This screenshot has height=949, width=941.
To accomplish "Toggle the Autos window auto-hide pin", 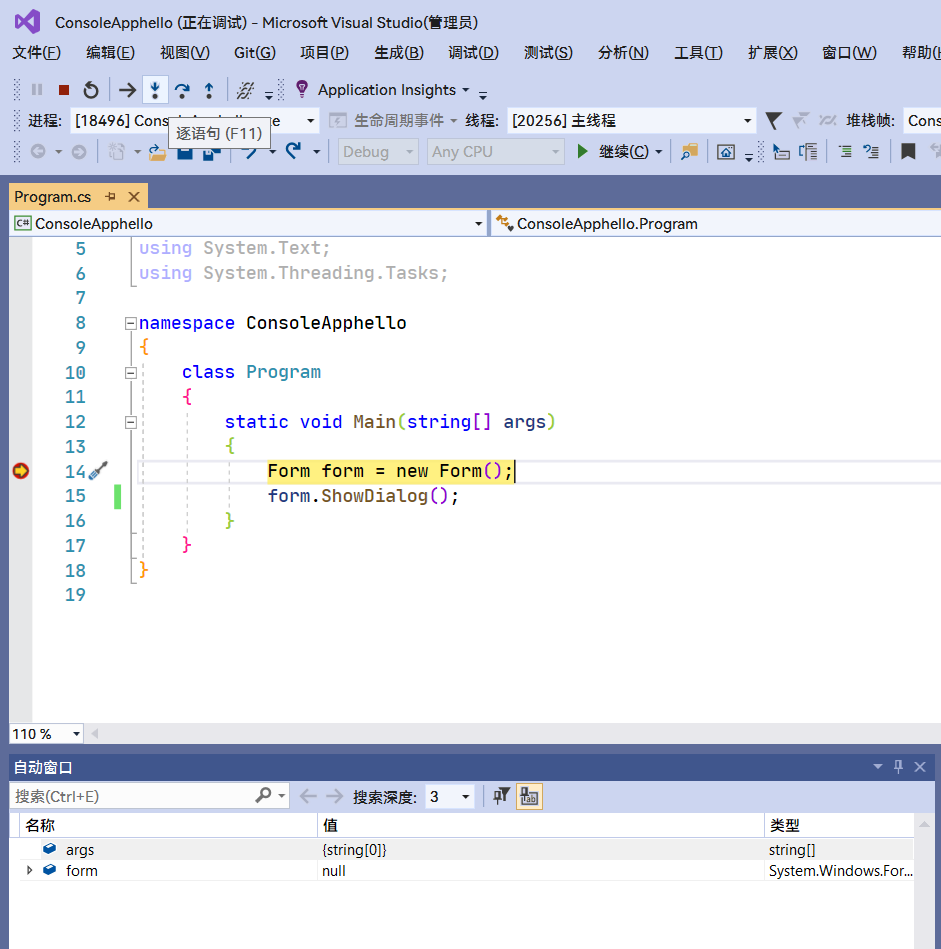I will point(899,767).
